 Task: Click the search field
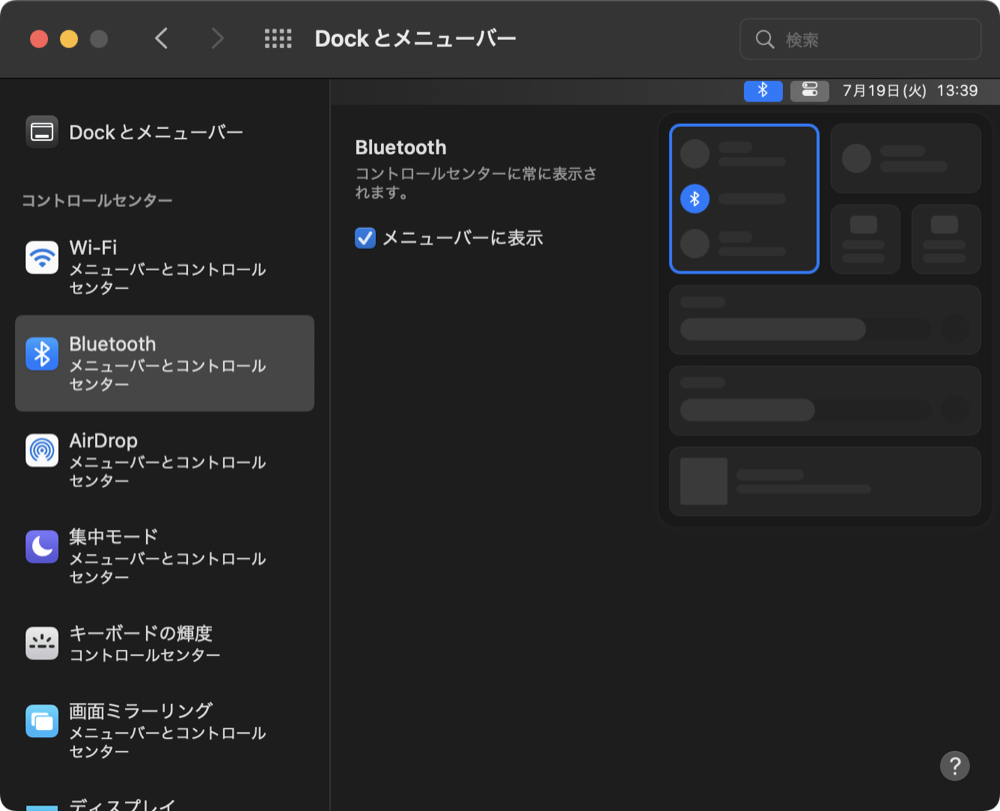(x=860, y=40)
